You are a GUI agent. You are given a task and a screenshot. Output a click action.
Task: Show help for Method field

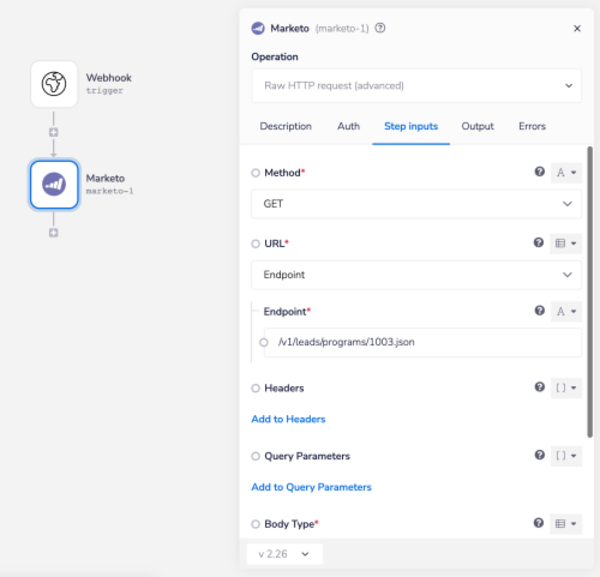click(x=540, y=172)
